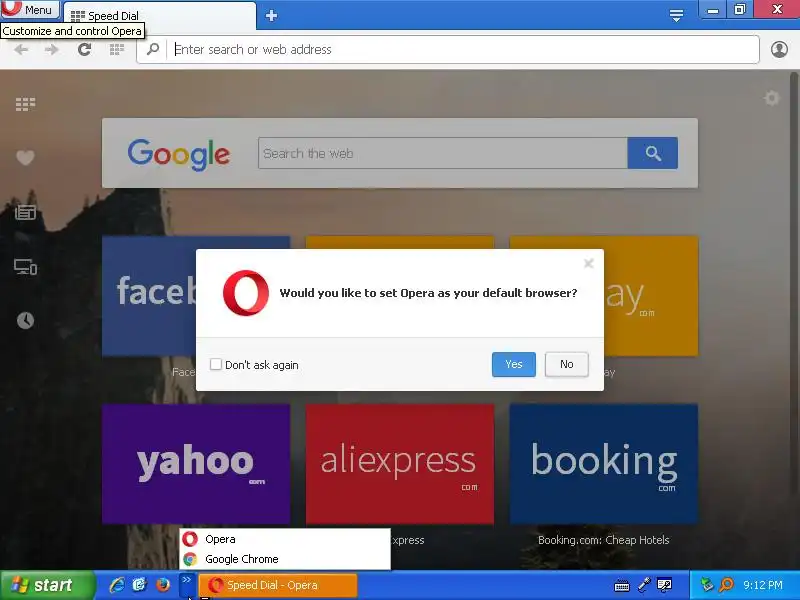The height and width of the screenshot is (600, 800).
Task: Launch second quick launch icon beside IE
Action: tap(139, 585)
